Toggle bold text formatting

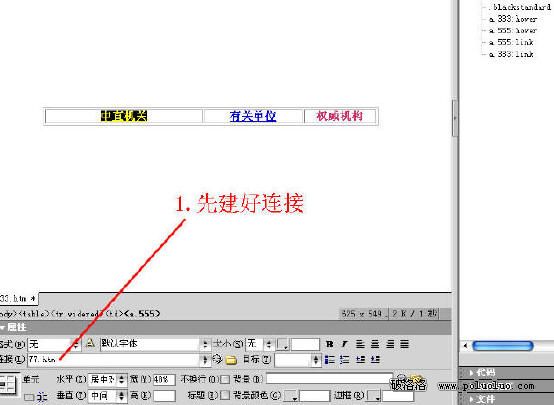pos(330,344)
